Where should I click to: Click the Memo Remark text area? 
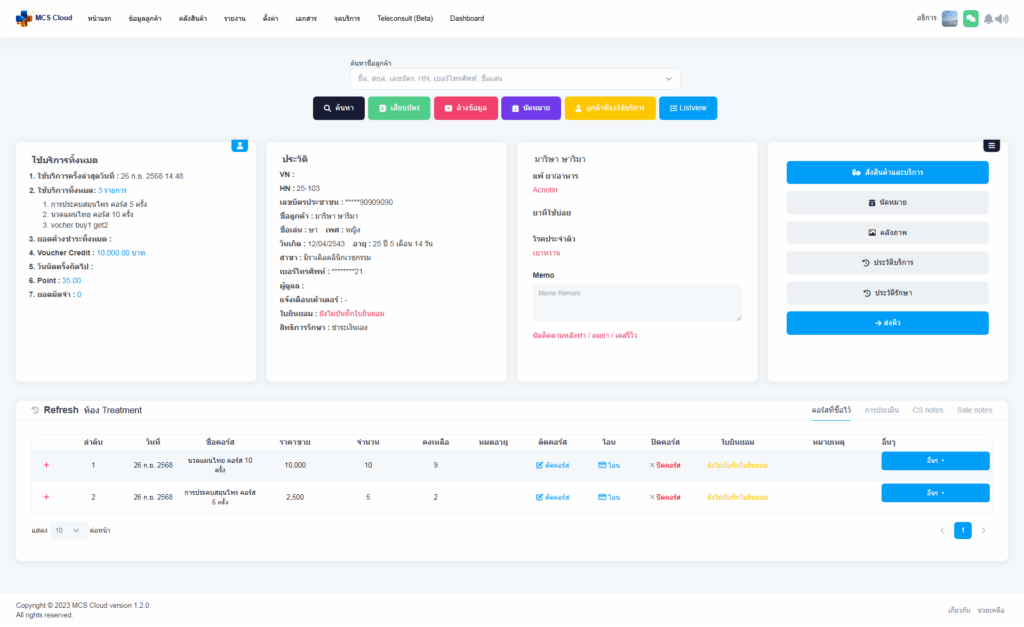[x=637, y=302]
